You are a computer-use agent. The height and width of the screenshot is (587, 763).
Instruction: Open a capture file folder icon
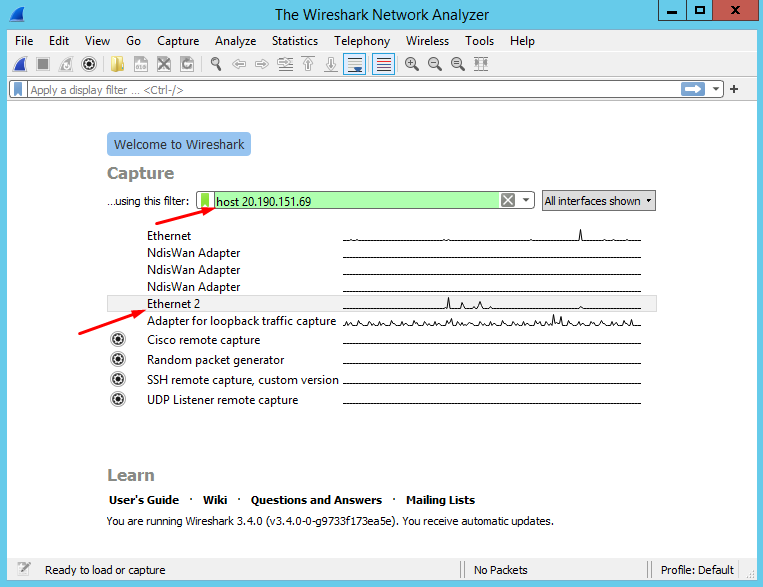tap(117, 64)
